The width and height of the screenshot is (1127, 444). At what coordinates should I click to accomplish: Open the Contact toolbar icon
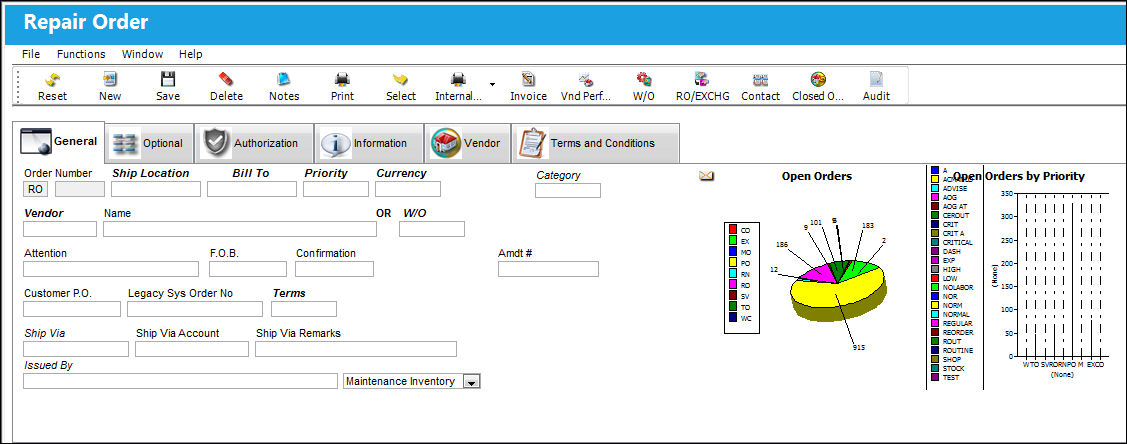[x=760, y=80]
